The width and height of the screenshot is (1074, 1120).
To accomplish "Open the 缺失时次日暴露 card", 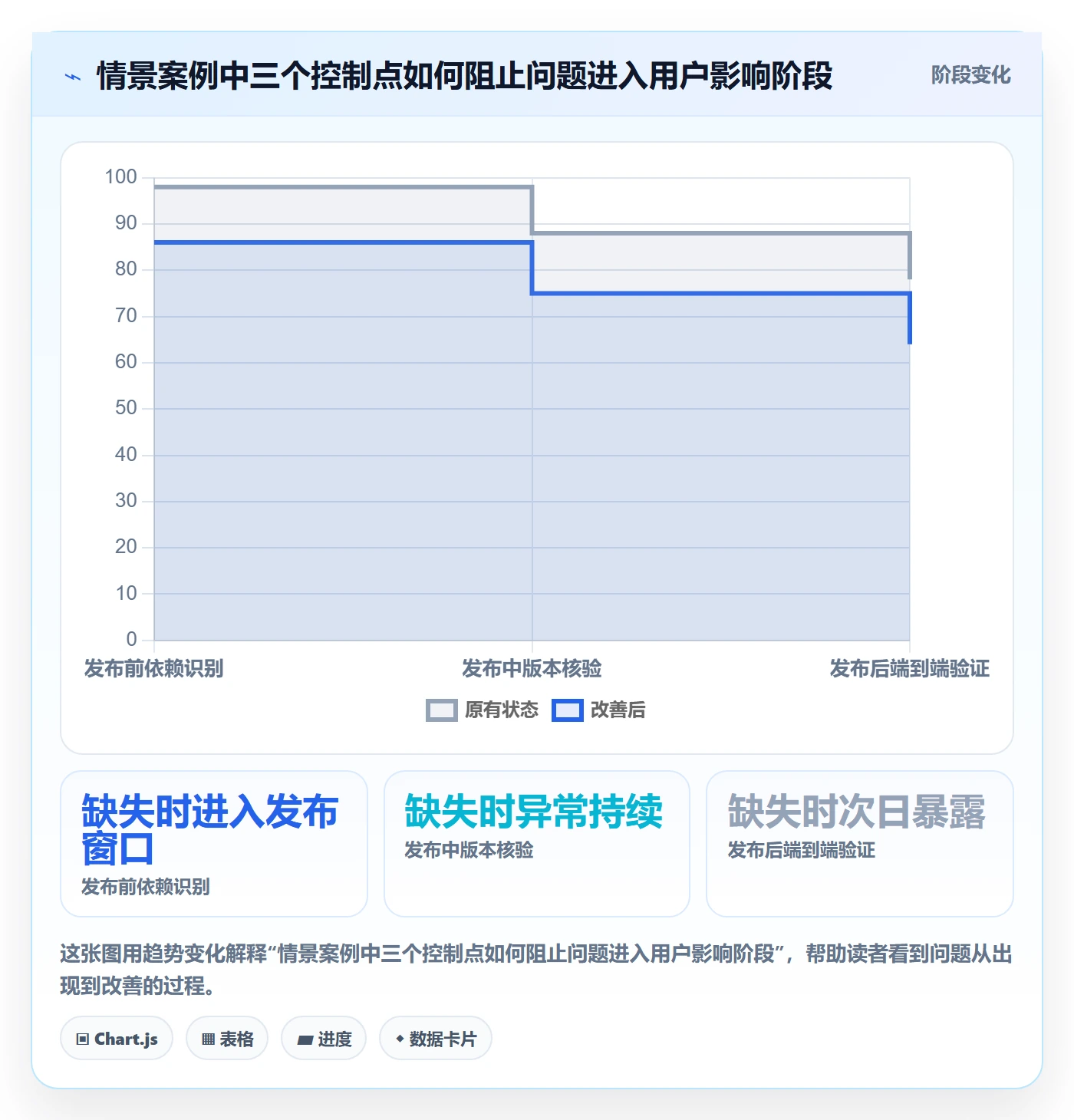I will [x=860, y=844].
